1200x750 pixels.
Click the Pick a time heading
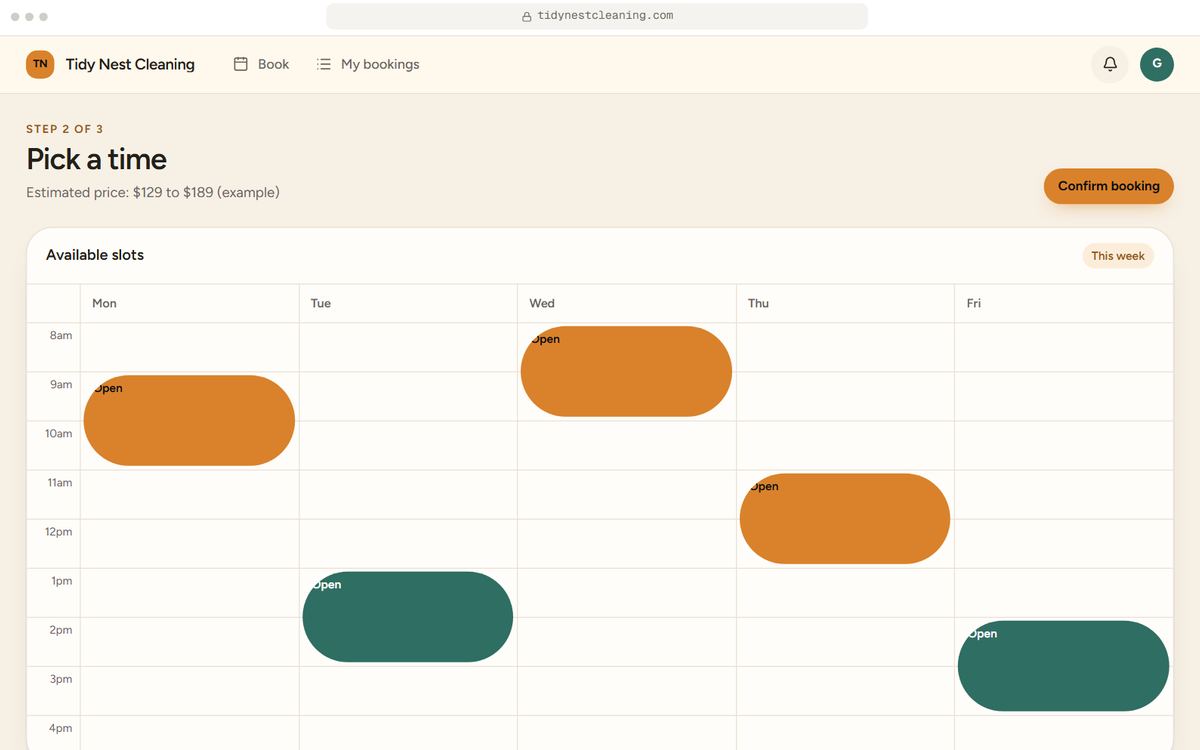[x=96, y=159]
